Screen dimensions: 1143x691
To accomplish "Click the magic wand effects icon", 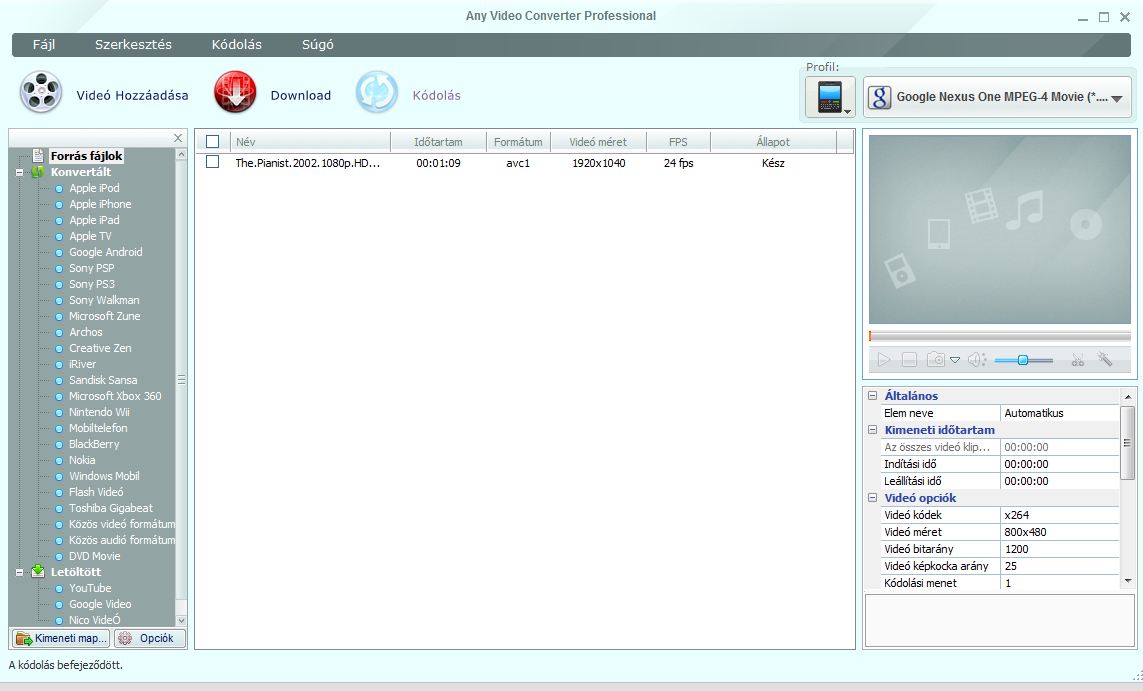I will coord(1104,359).
